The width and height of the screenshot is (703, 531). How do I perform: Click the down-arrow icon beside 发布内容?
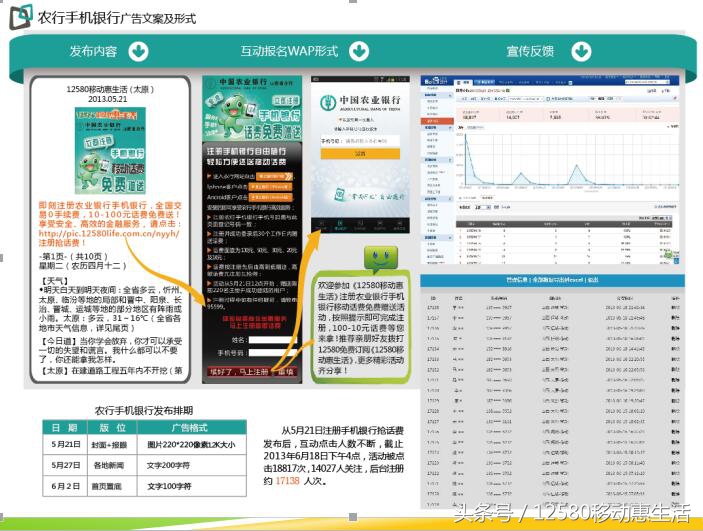138,52
